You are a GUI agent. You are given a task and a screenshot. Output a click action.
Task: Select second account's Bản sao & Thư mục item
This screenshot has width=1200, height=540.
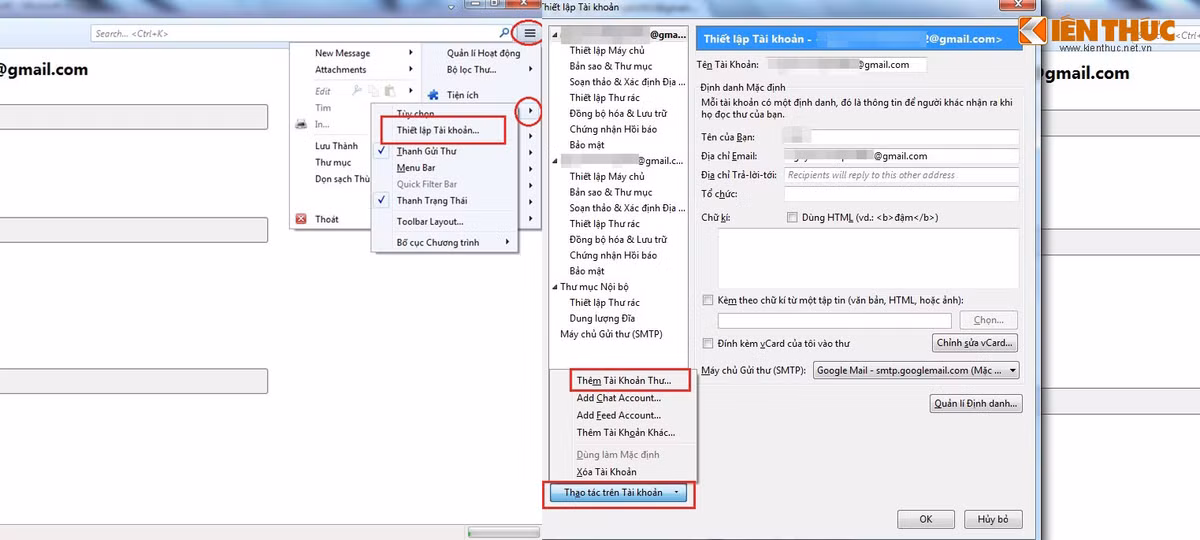[x=611, y=192]
